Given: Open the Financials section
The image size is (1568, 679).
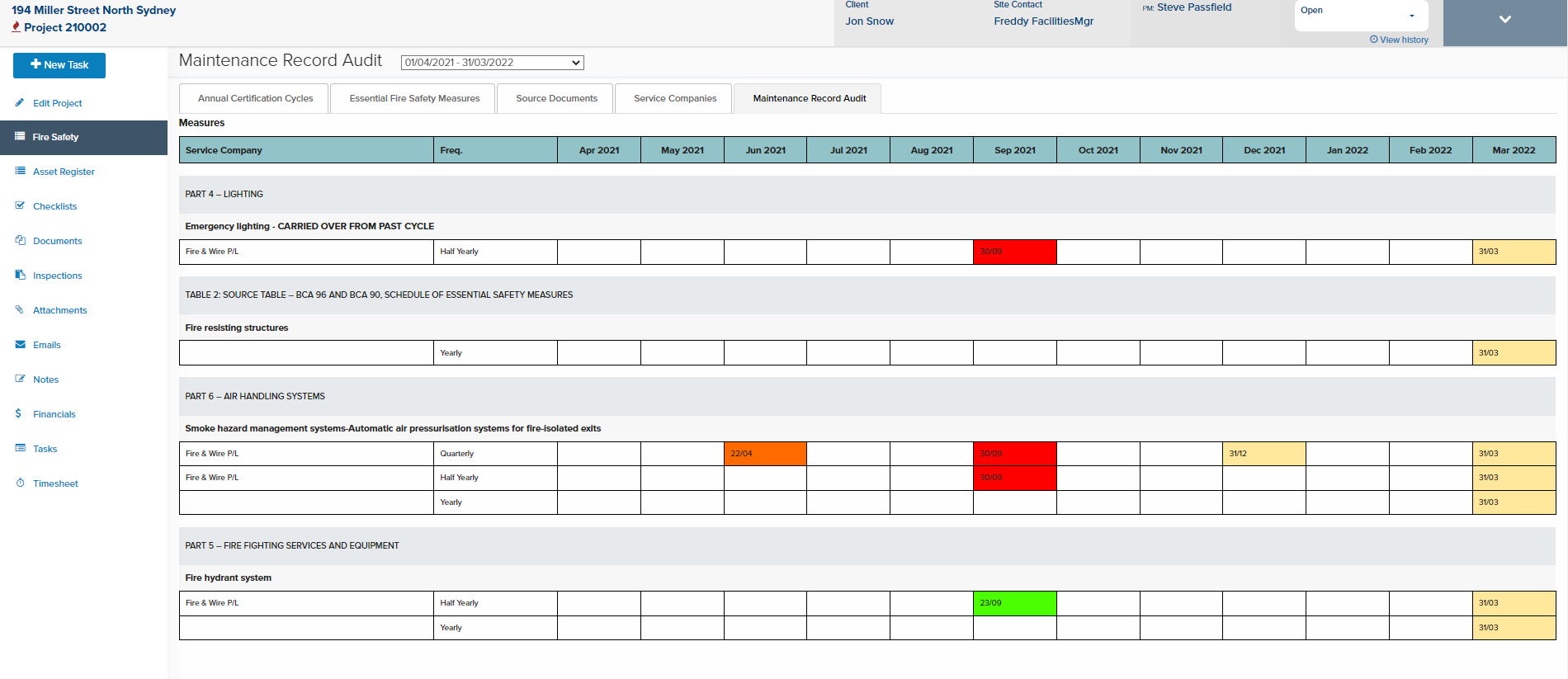Looking at the screenshot, I should tap(54, 414).
